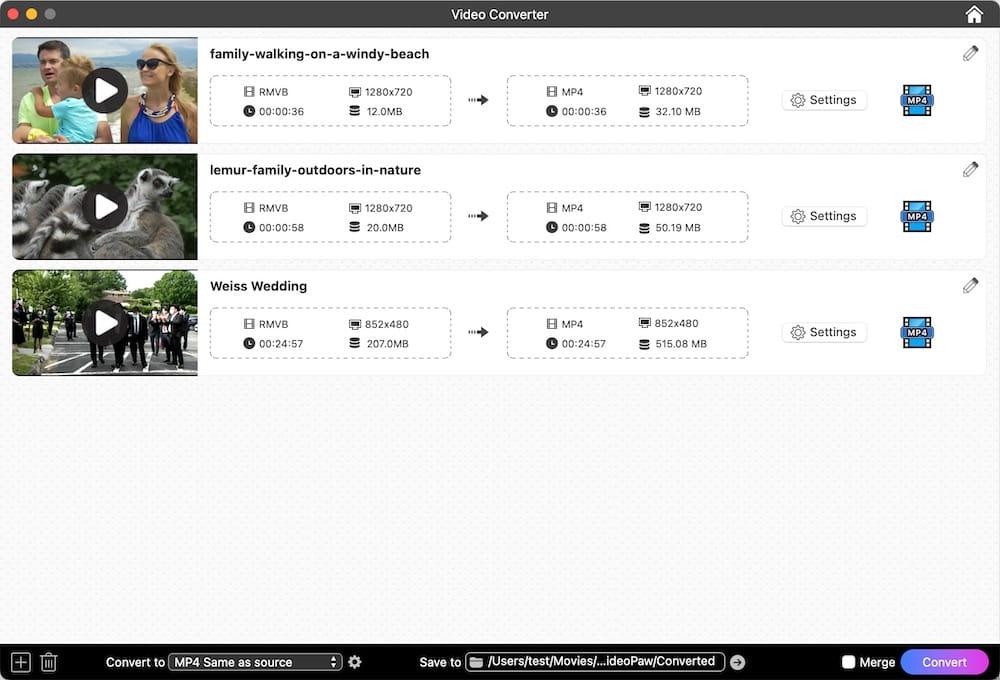Add videos using the plus icon
This screenshot has height=680, width=1000.
pyautogui.click(x=20, y=662)
